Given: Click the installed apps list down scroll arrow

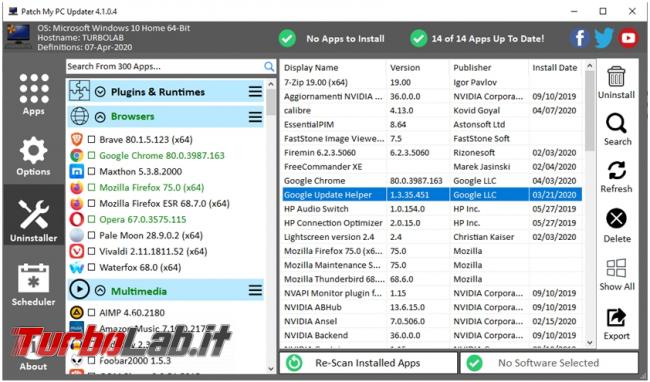Looking at the screenshot, I should (x=589, y=343).
